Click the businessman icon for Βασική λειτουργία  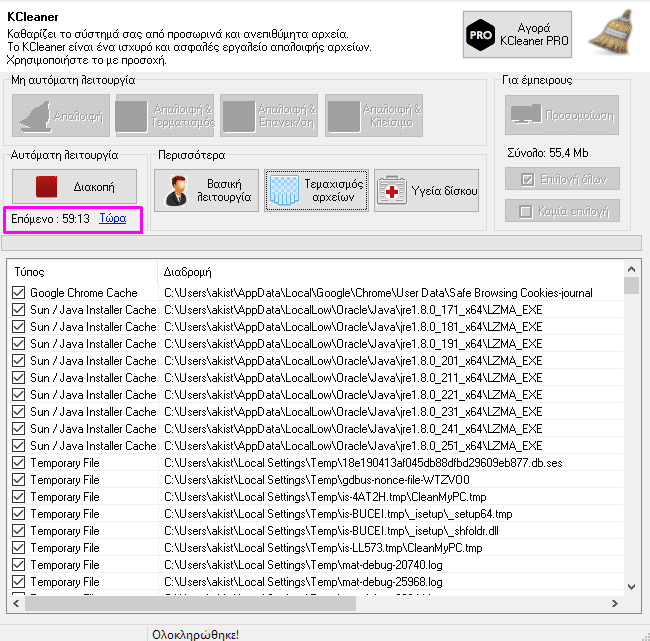pos(177,191)
